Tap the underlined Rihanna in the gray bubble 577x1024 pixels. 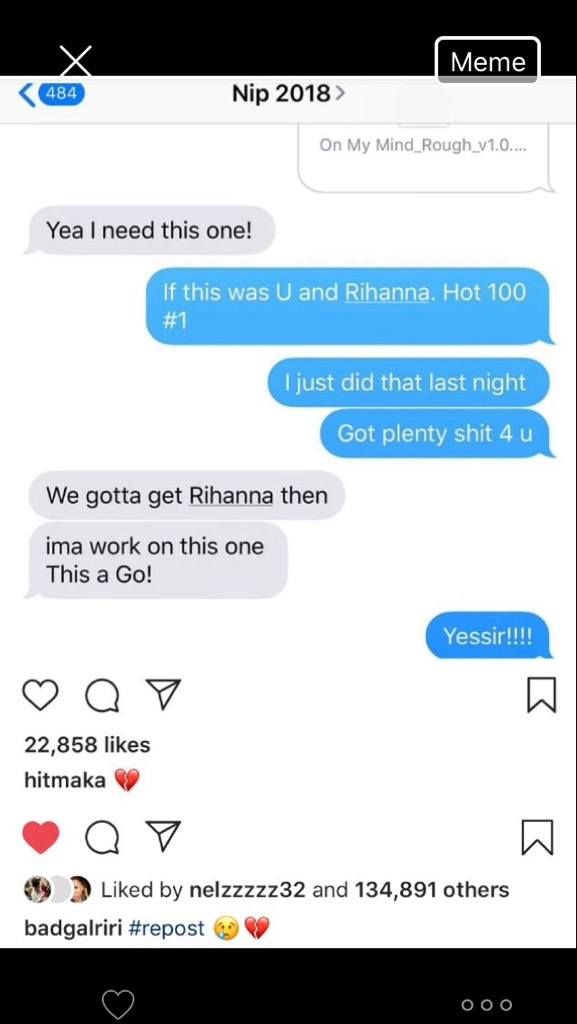coord(231,495)
